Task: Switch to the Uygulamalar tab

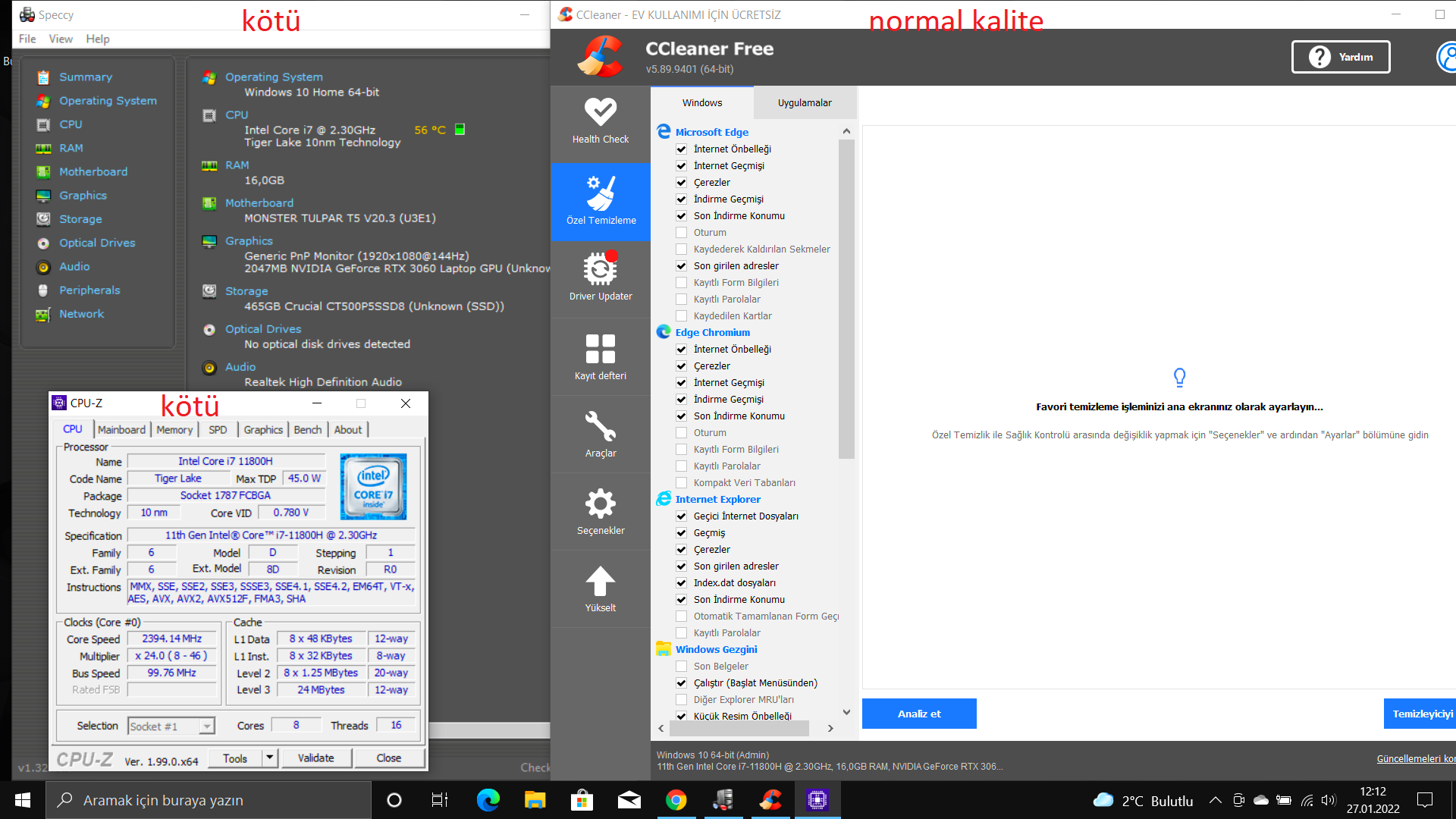Action: click(x=804, y=103)
